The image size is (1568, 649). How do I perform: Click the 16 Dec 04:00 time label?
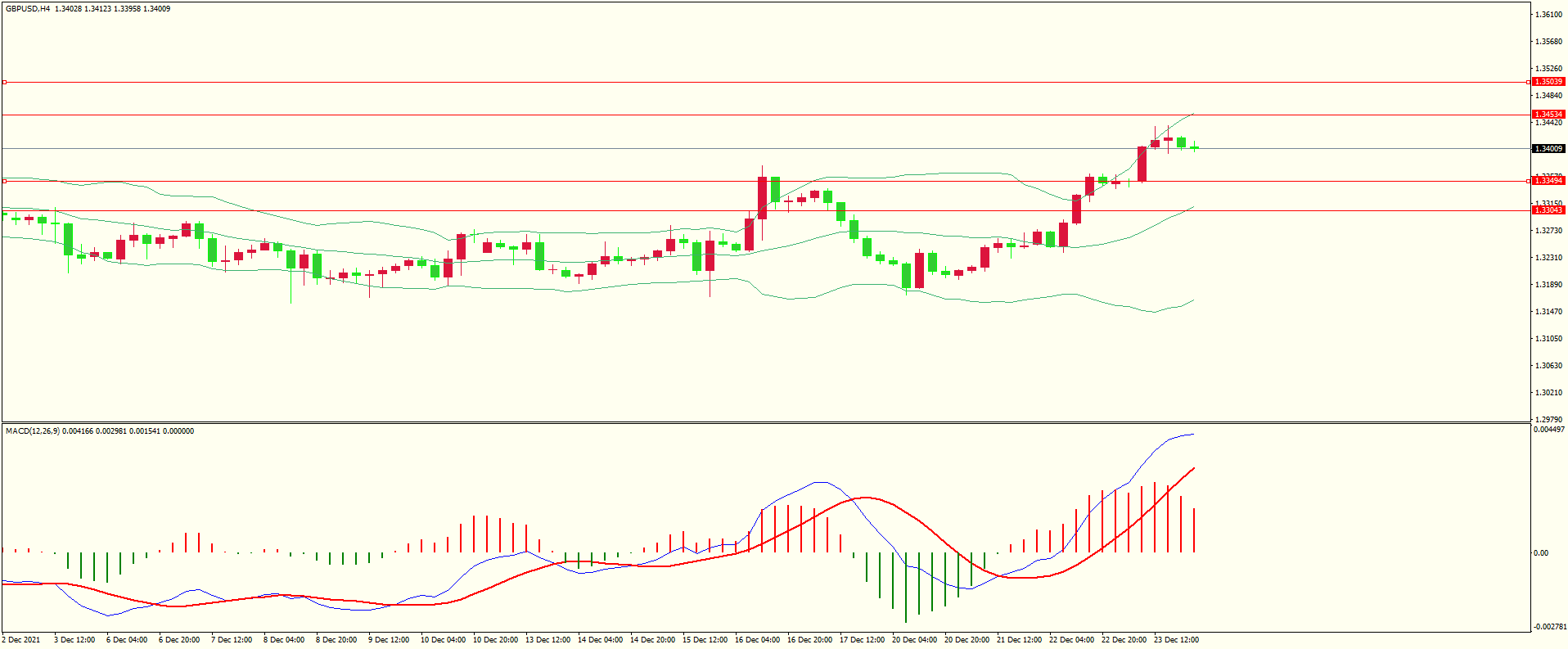(x=757, y=640)
